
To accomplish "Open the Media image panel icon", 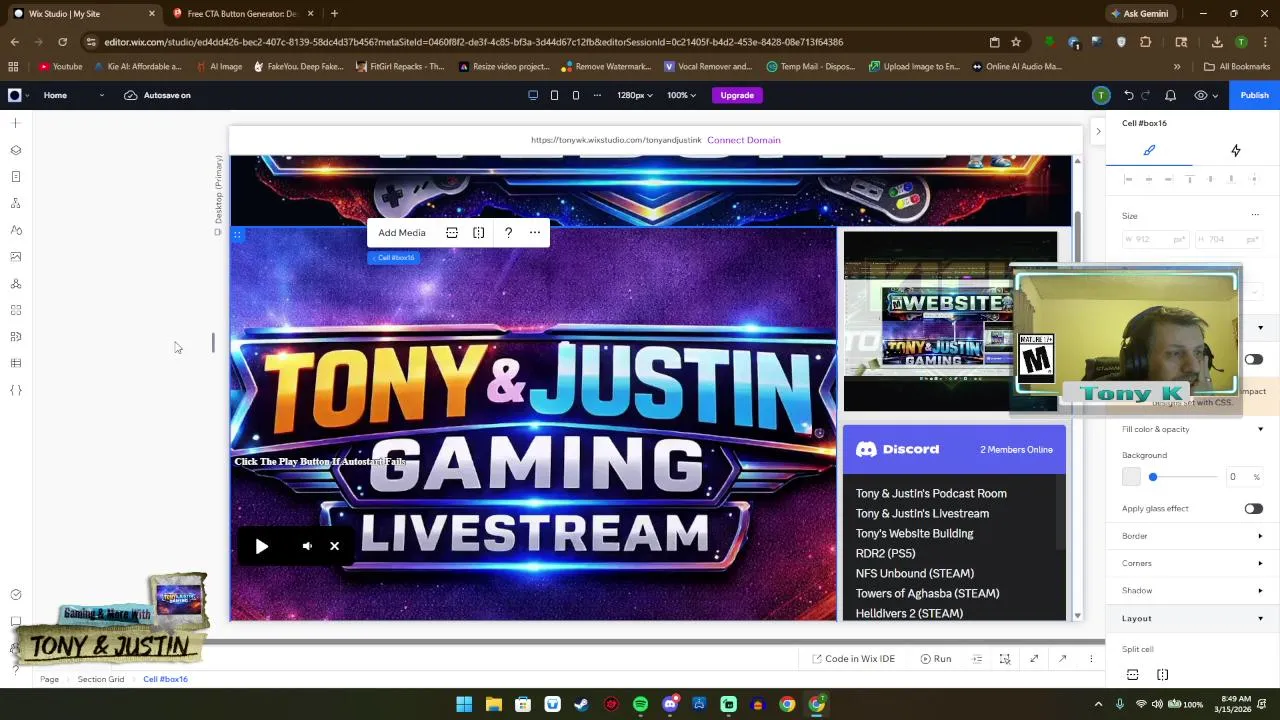I will coord(15,257).
